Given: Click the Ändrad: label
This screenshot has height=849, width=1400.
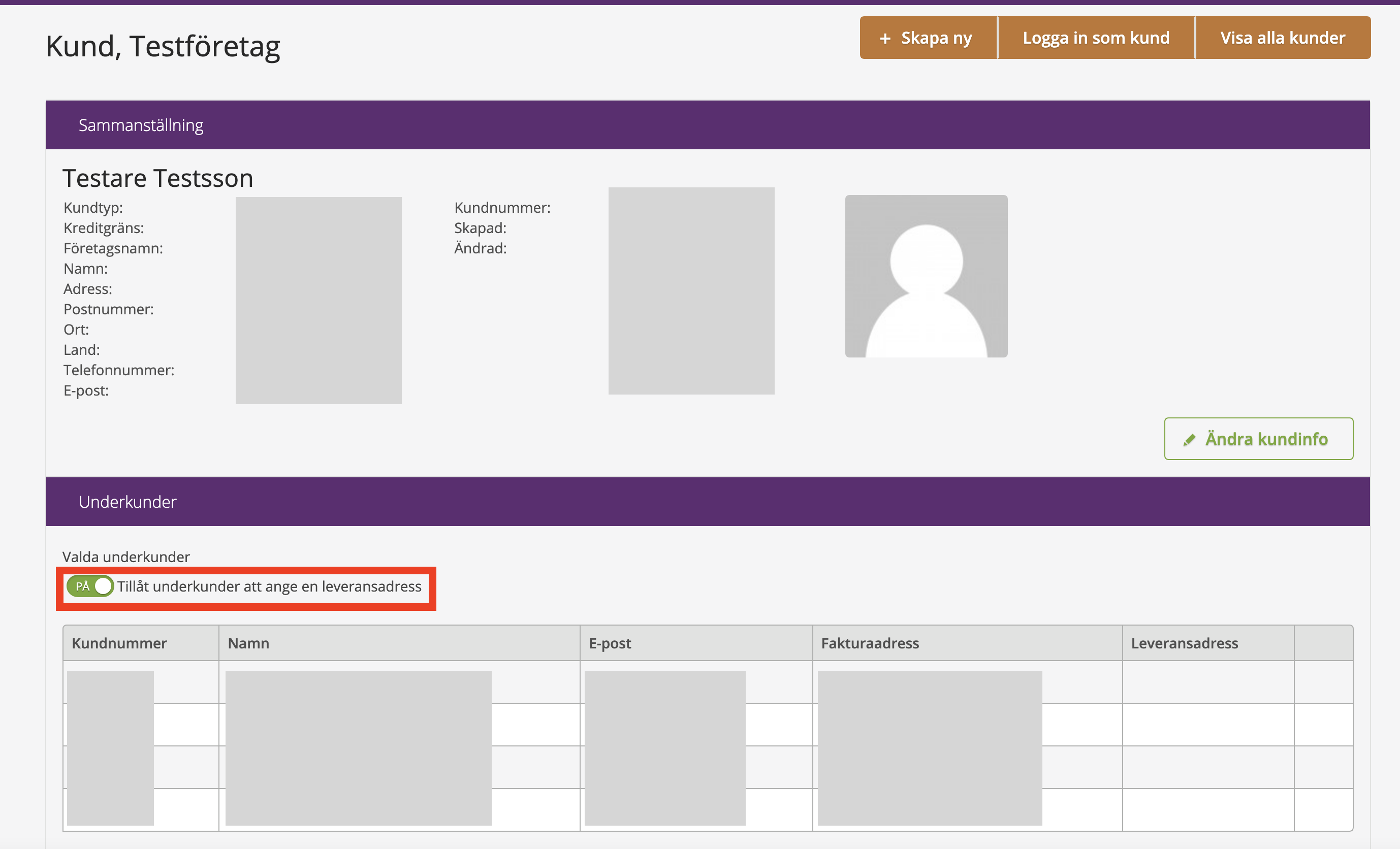Looking at the screenshot, I should [x=480, y=248].
